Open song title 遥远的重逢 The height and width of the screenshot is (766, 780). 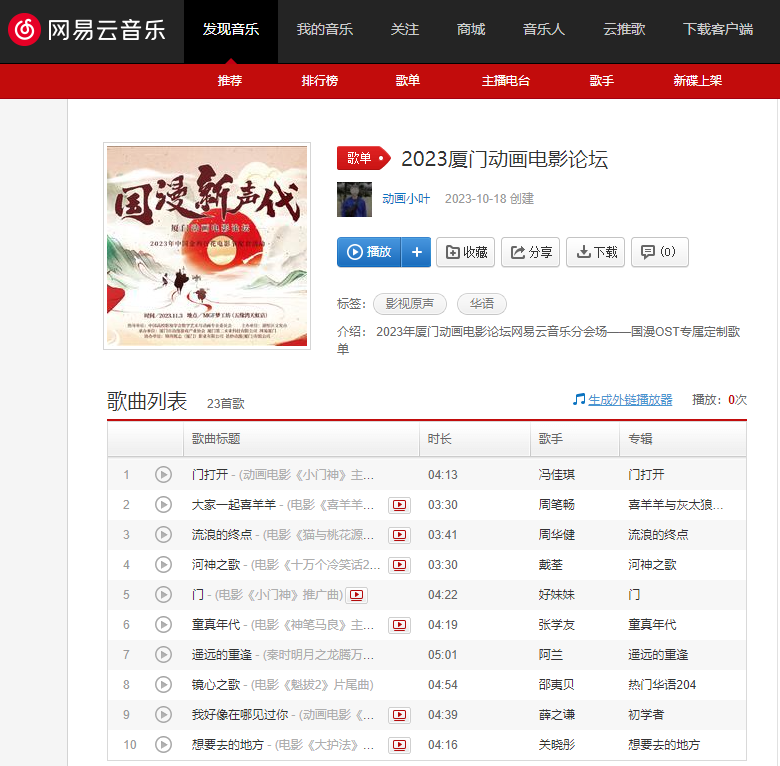click(222, 655)
